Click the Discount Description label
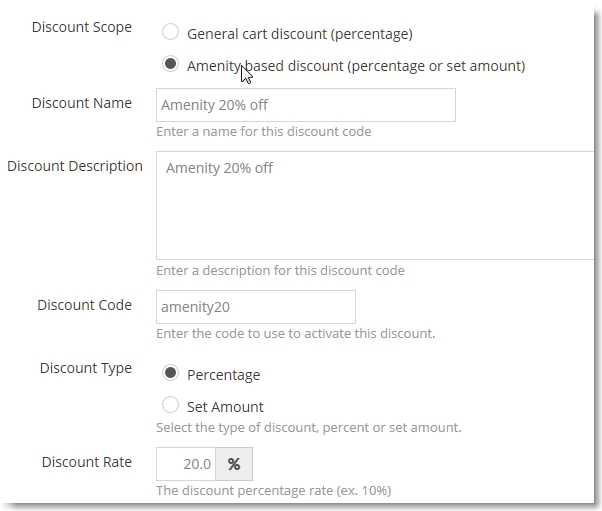The height and width of the screenshot is (511, 602). [75, 166]
